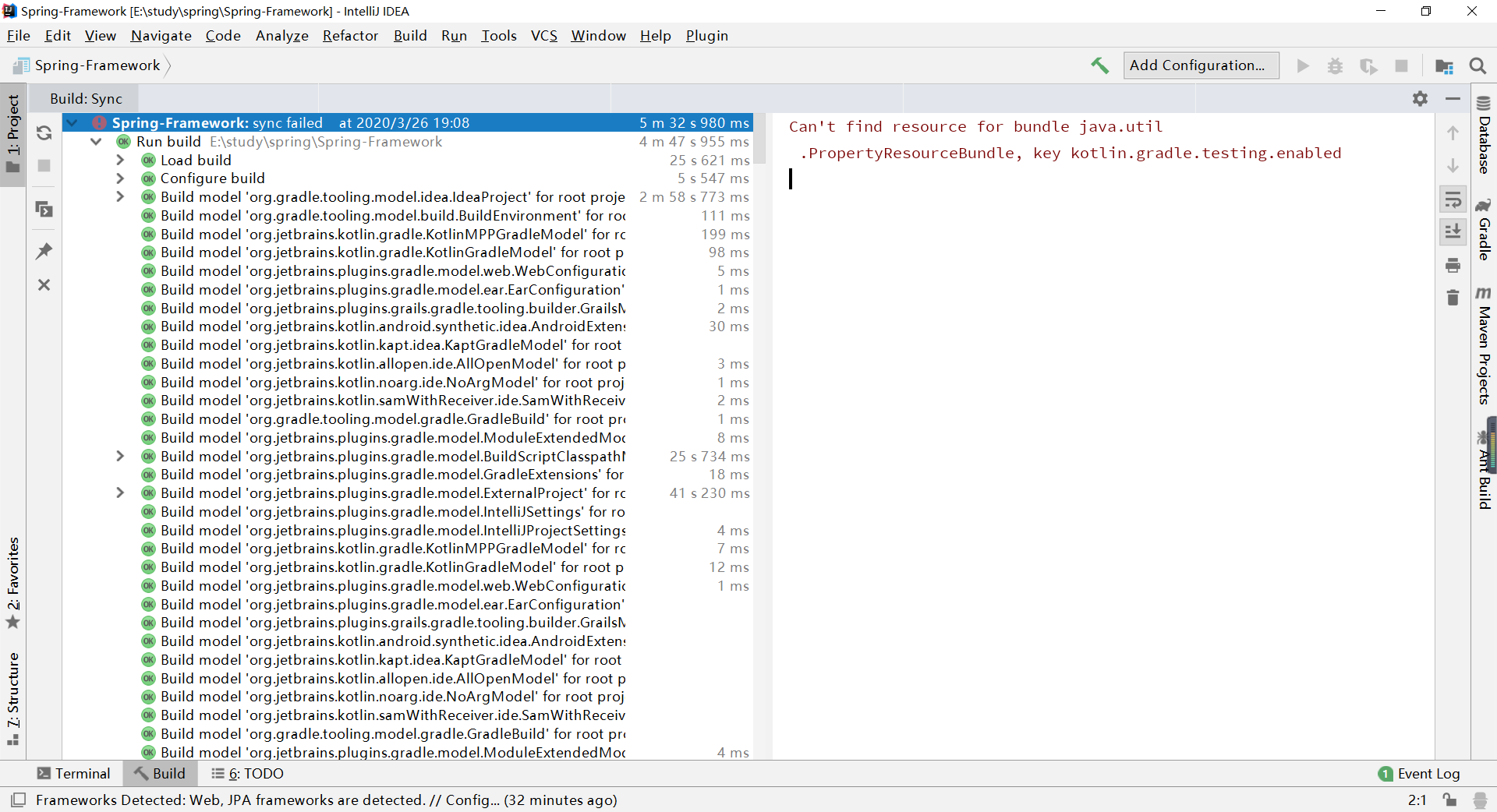Select the Build: Sync tab

coord(86,99)
